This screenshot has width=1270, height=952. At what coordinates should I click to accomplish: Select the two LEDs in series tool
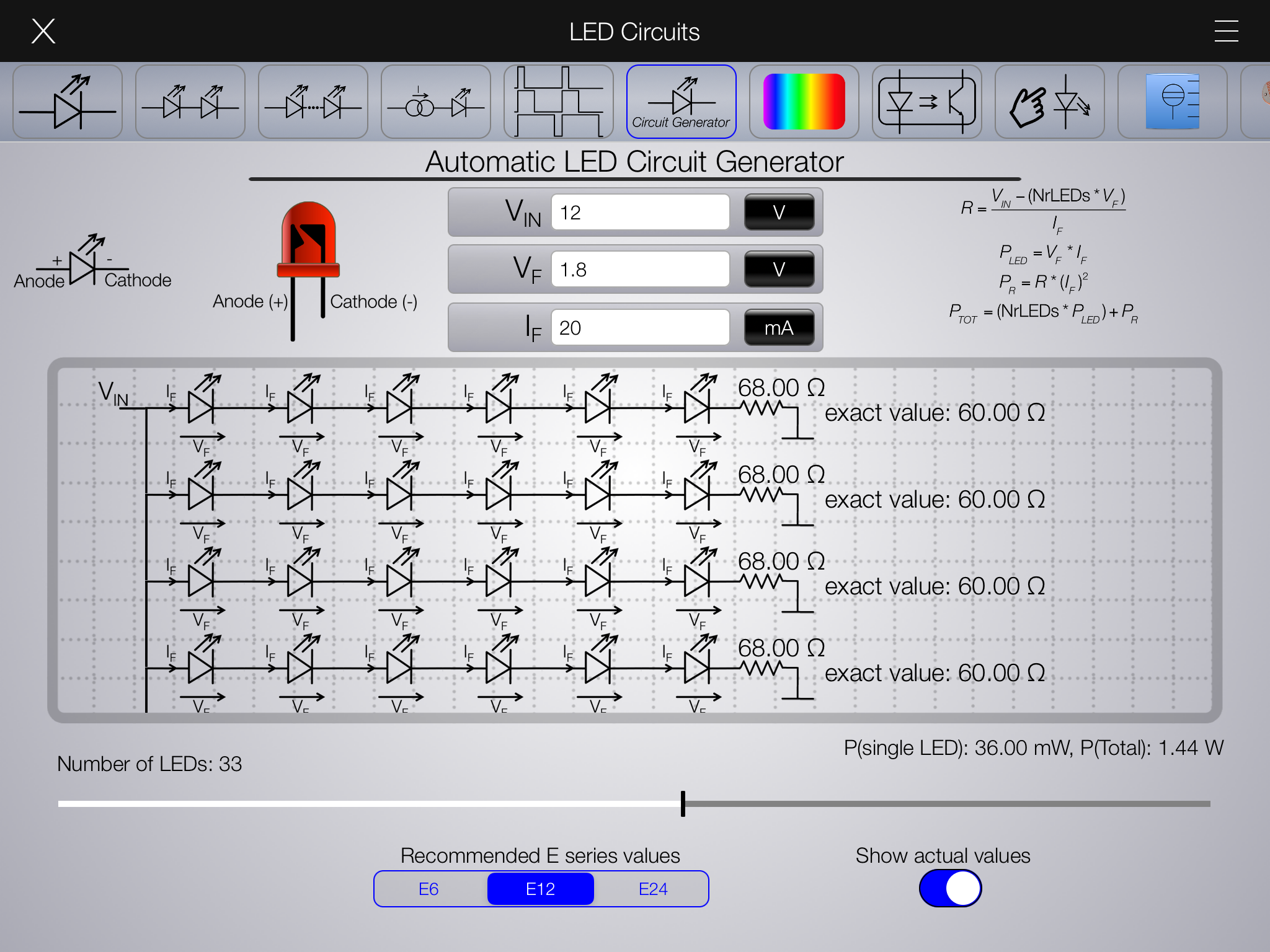click(x=190, y=102)
